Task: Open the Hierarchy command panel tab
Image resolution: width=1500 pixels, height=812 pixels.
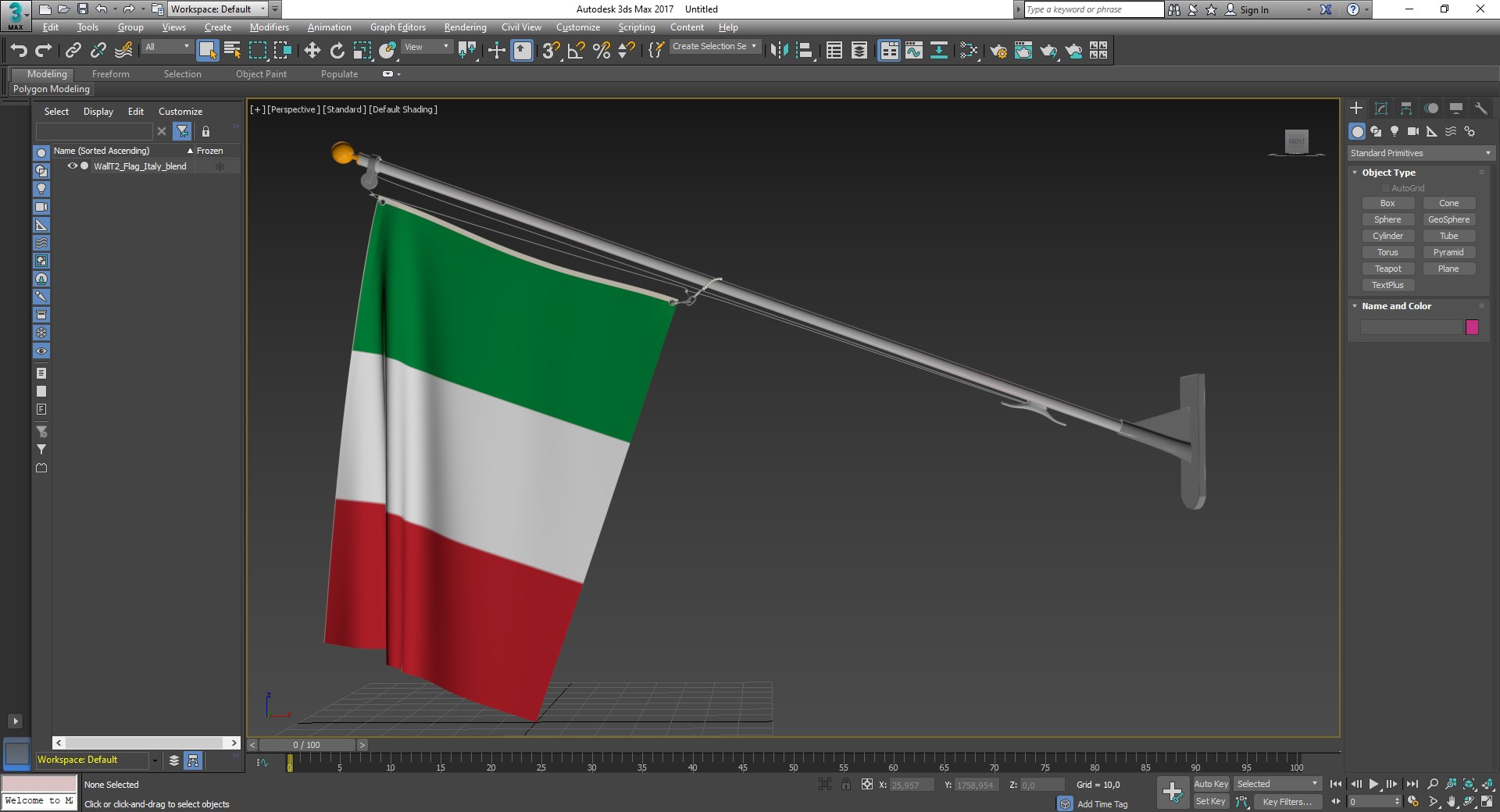Action: coord(1406,109)
